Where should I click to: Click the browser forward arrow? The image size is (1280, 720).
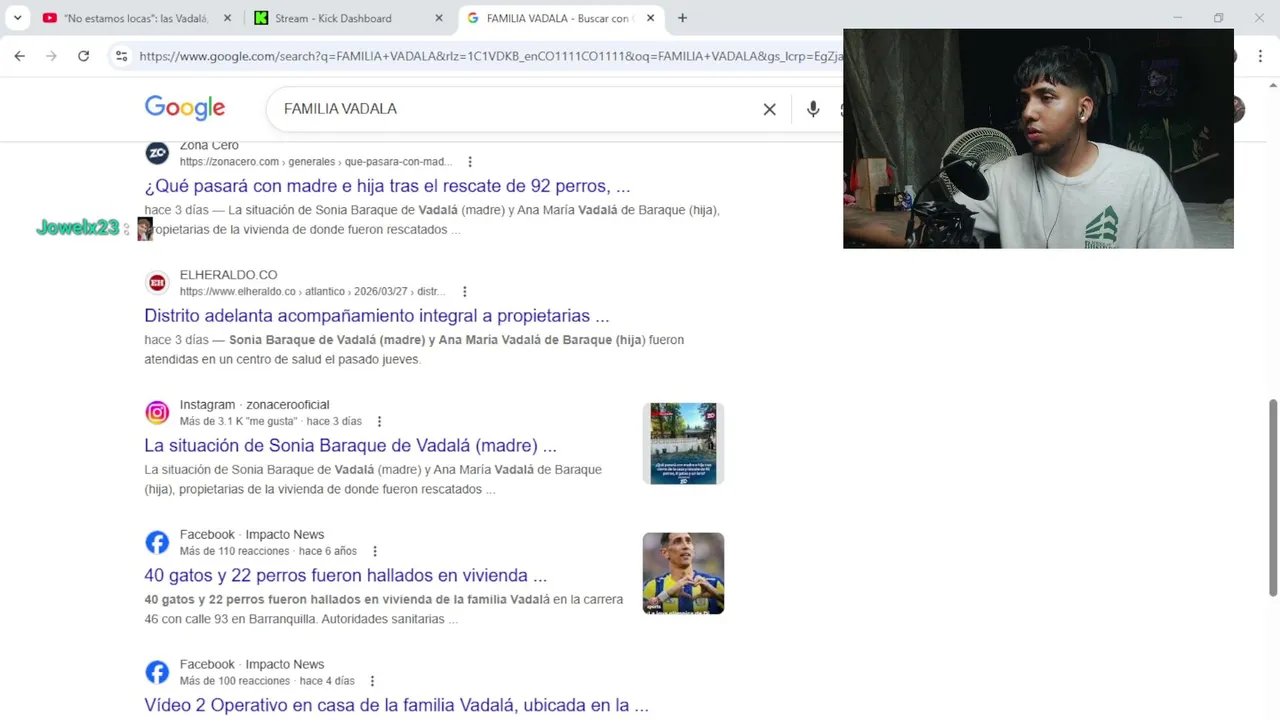pos(52,56)
